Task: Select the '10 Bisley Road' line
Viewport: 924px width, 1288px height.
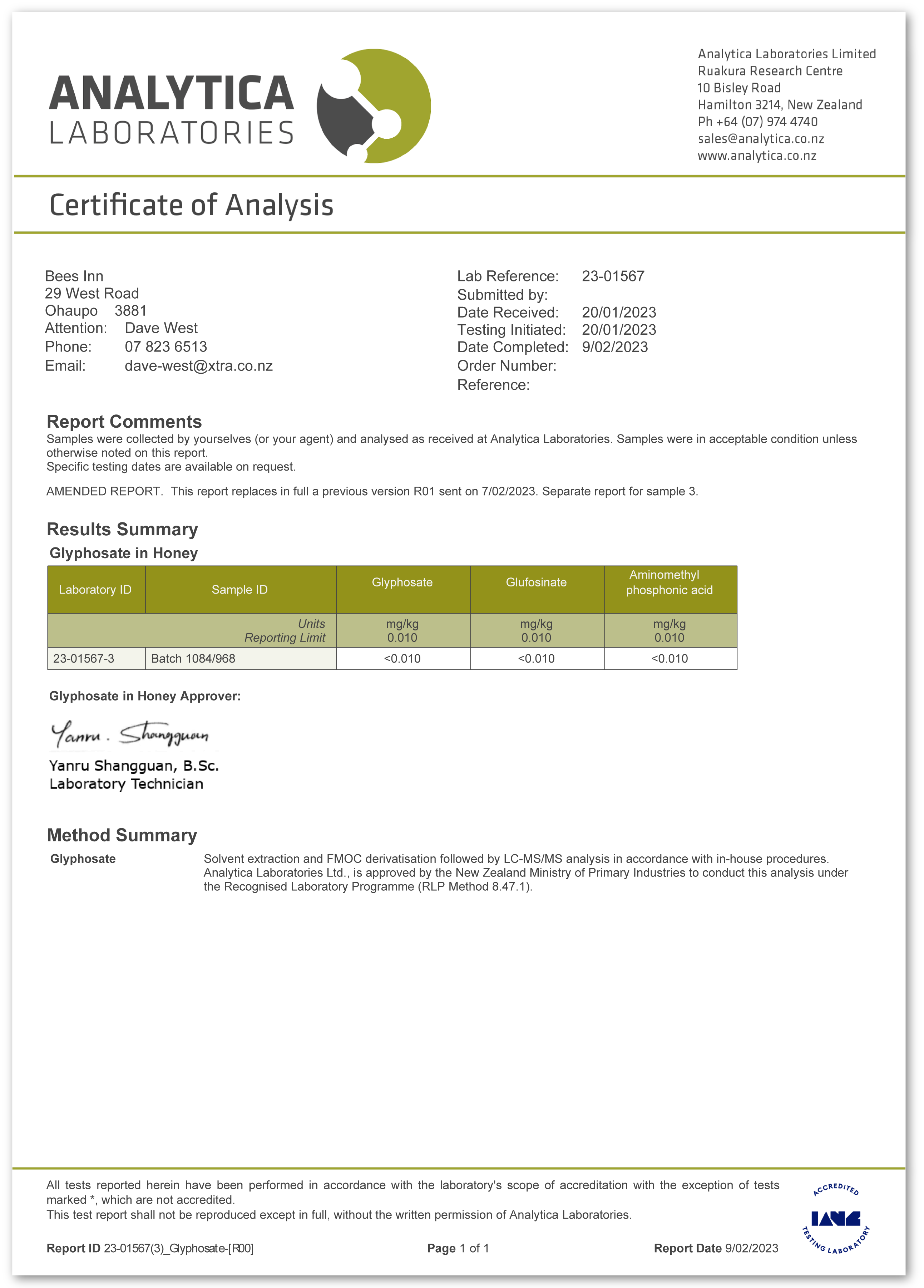Action: click(739, 88)
